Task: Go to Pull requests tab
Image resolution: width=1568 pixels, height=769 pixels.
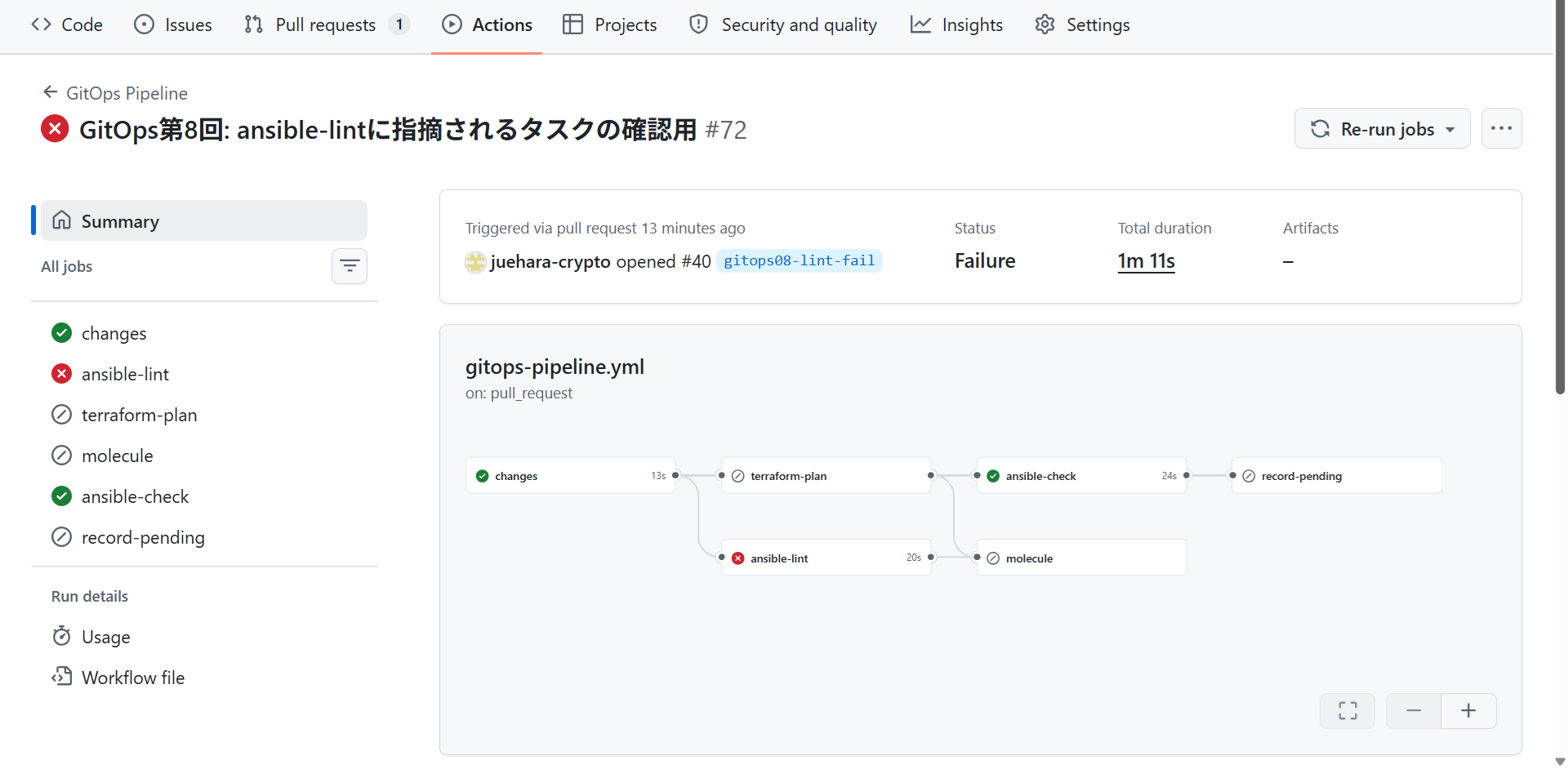Action: click(x=327, y=24)
